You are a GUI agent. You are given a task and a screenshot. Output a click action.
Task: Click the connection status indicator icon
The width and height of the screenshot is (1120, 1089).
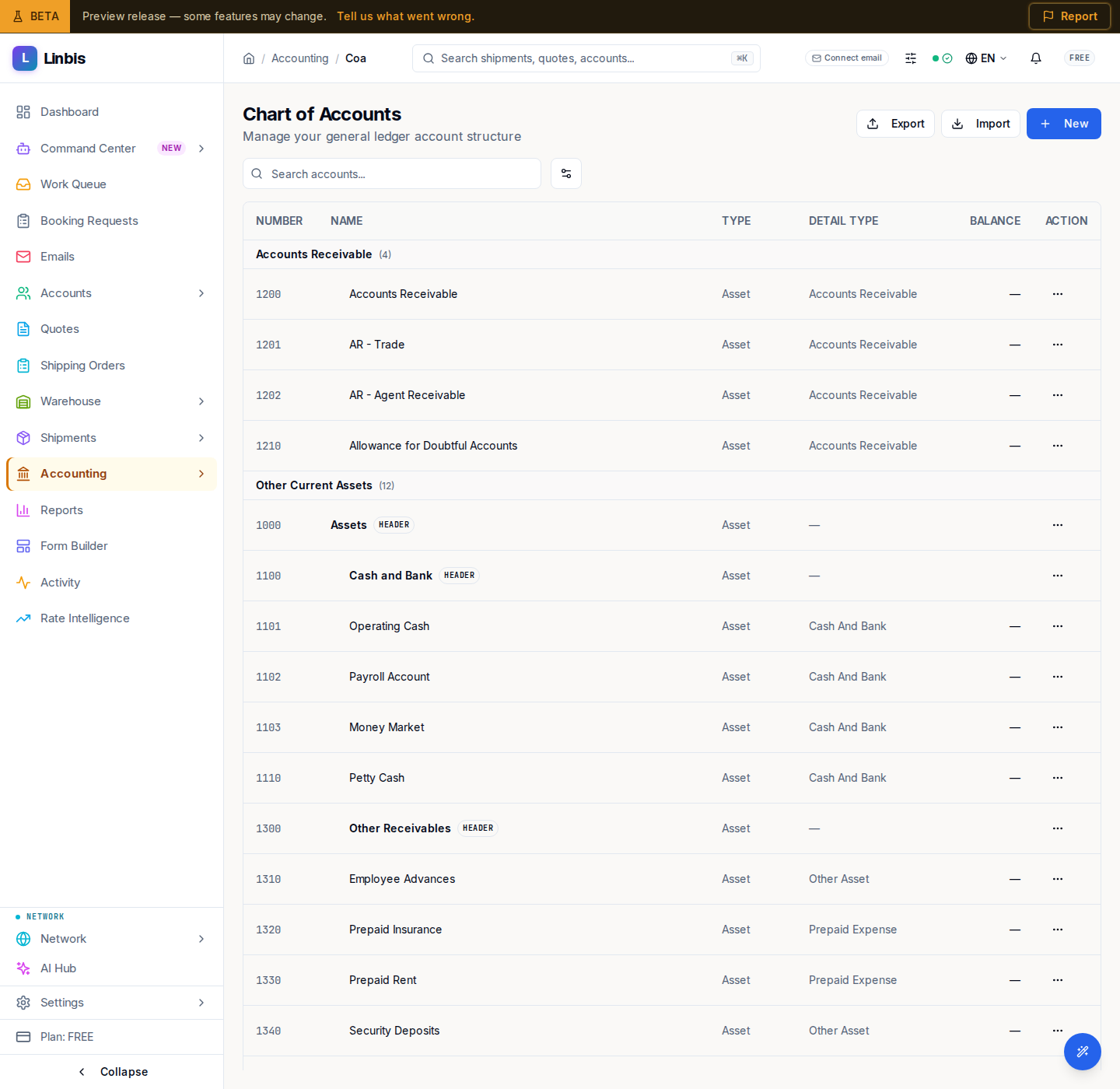(x=942, y=58)
